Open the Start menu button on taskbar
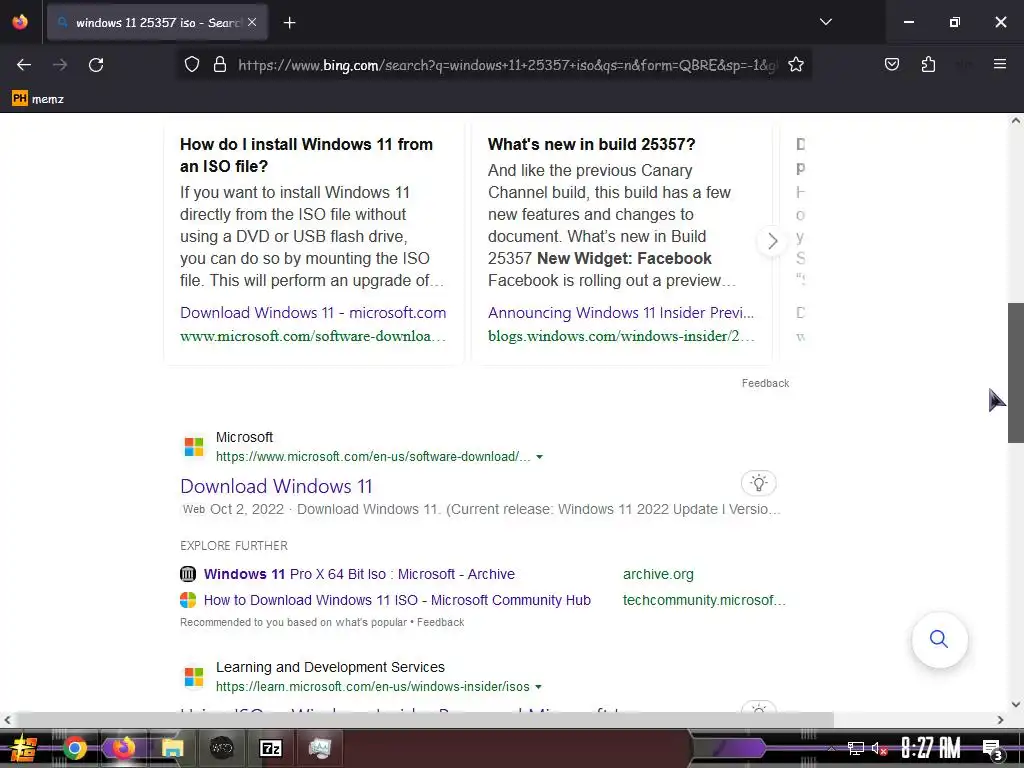Image resolution: width=1024 pixels, height=768 pixels. coord(24,748)
